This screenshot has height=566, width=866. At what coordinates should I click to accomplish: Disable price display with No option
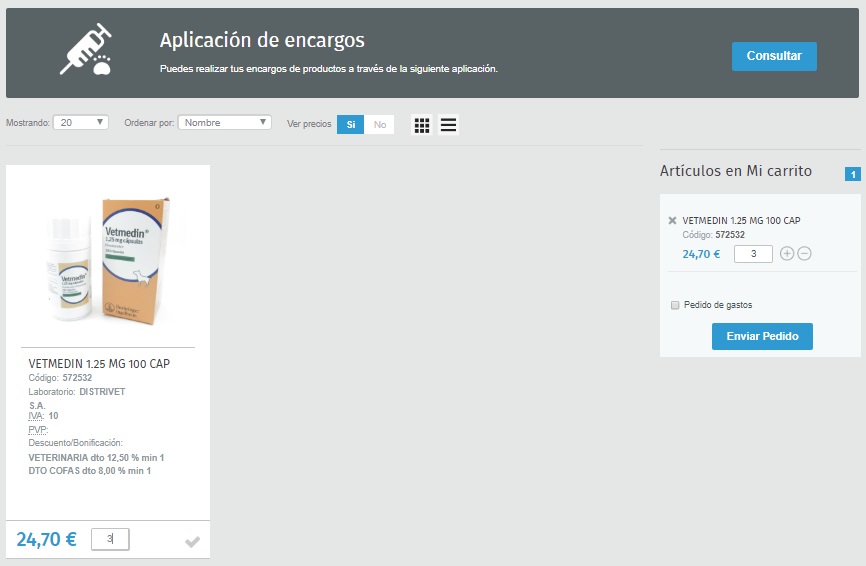click(379, 125)
